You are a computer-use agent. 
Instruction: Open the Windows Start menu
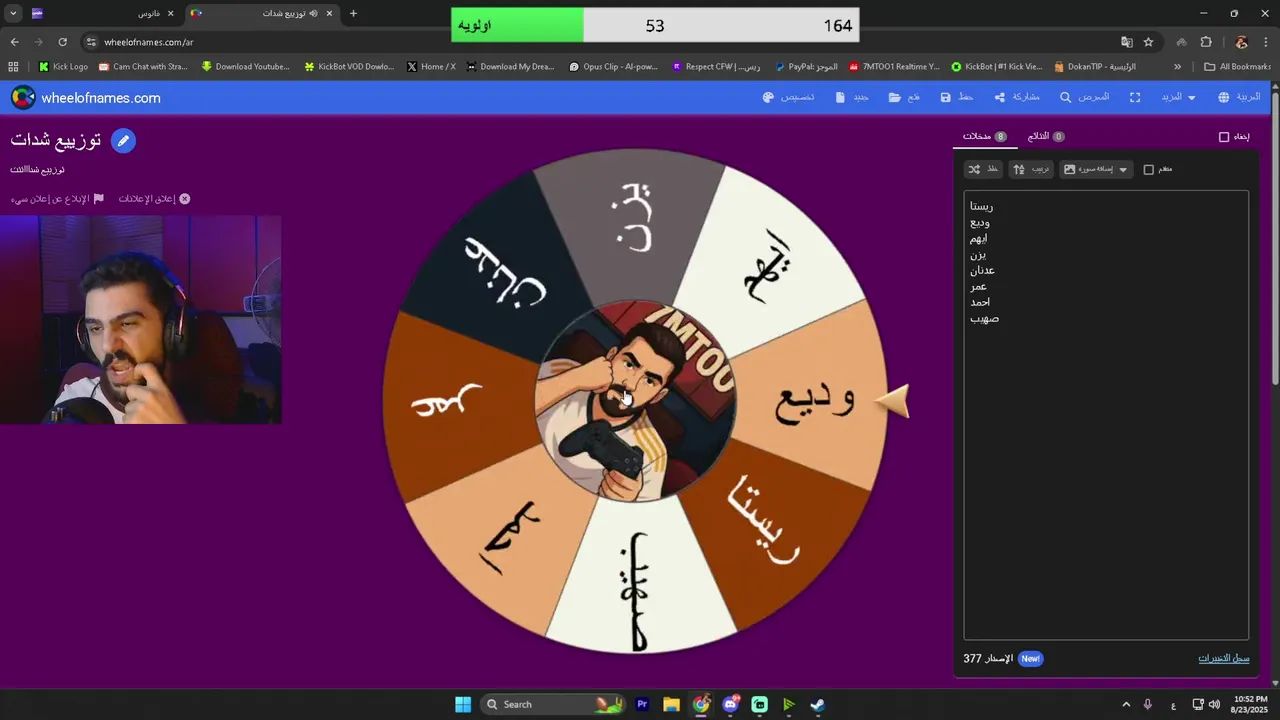pos(463,704)
